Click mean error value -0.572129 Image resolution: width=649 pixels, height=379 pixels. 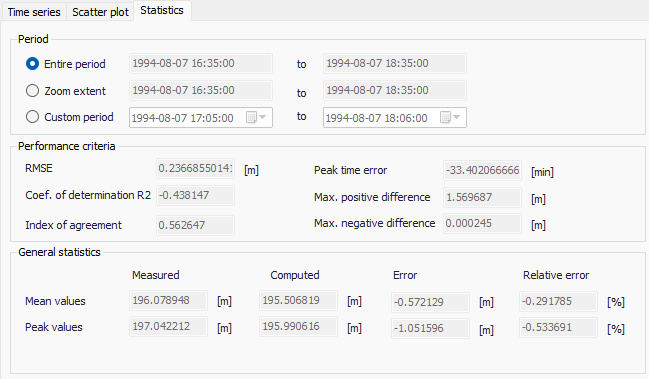pyautogui.click(x=430, y=302)
